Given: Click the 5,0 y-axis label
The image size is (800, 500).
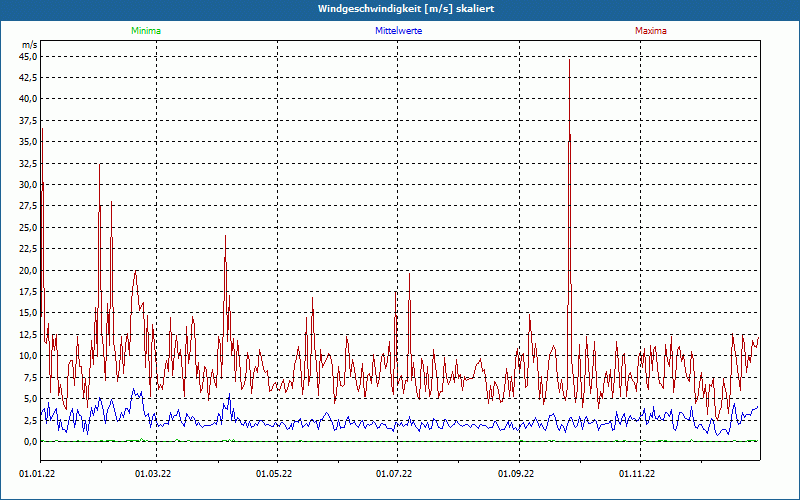Looking at the screenshot, I should coord(30,398).
